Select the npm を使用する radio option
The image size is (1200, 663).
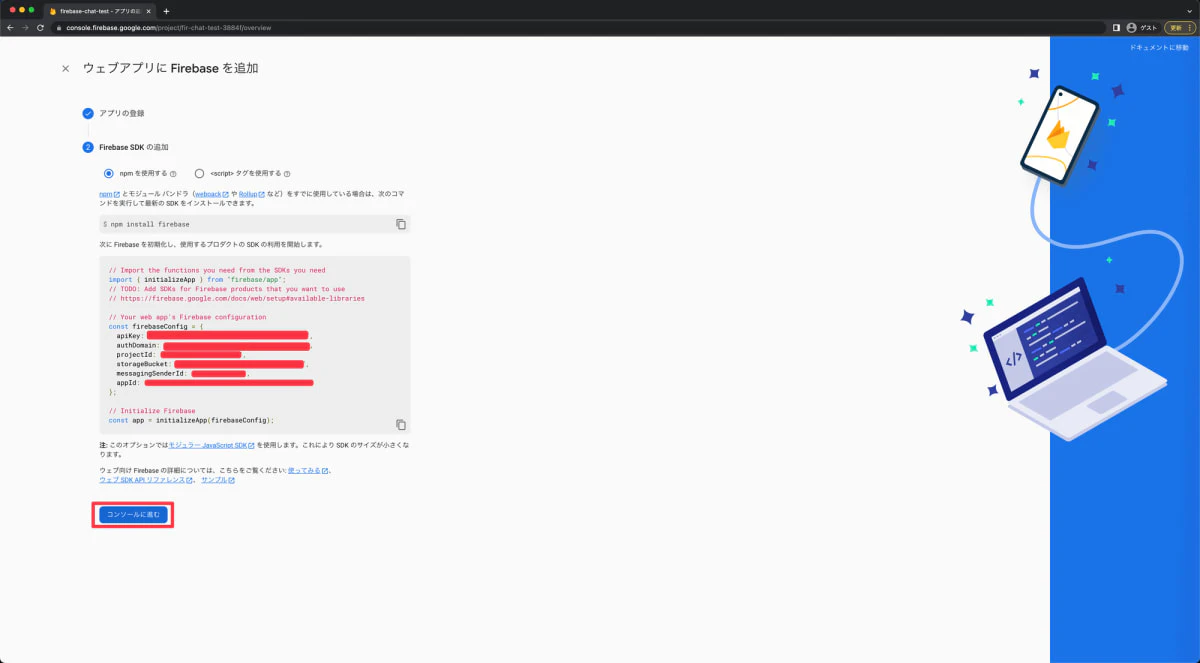point(108,173)
